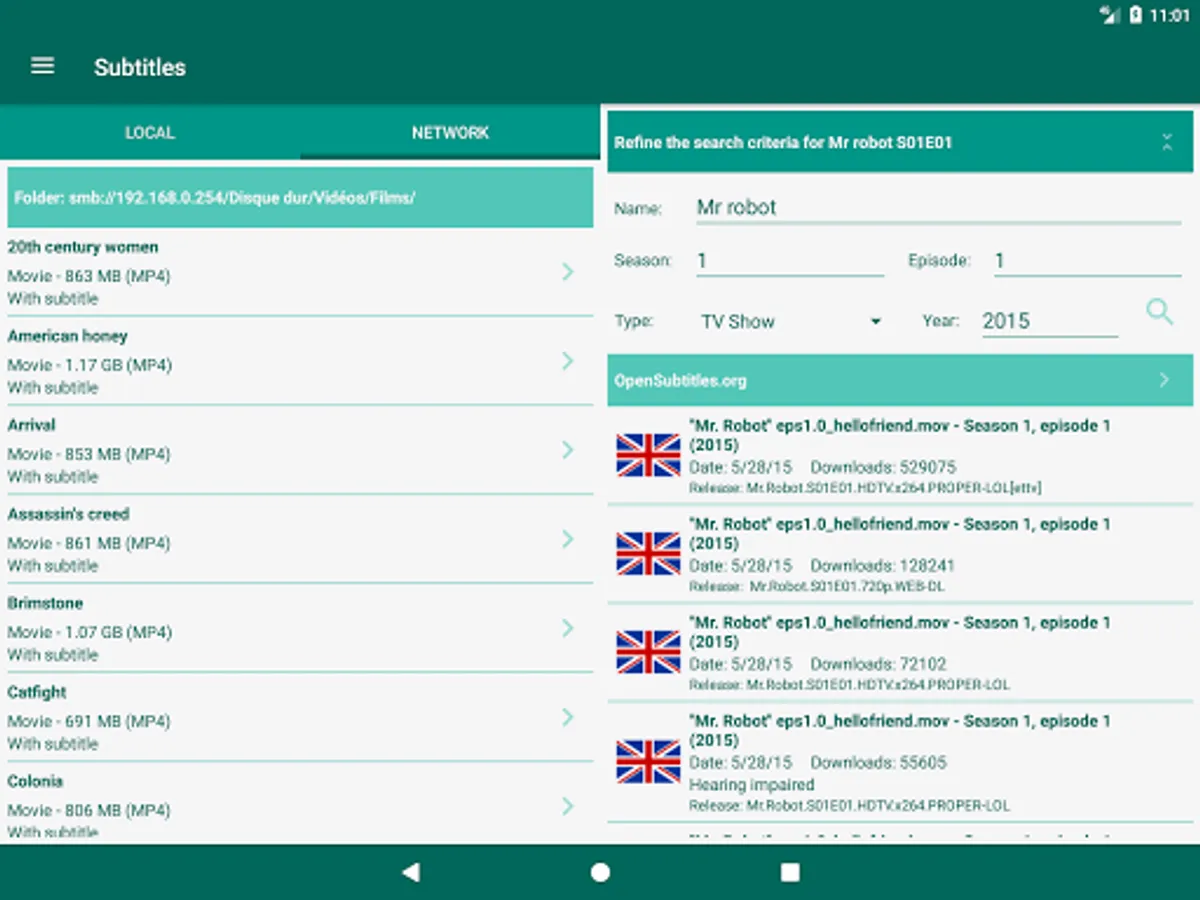The height and width of the screenshot is (900, 1200).
Task: Tap the signal status icon
Action: 1110,15
